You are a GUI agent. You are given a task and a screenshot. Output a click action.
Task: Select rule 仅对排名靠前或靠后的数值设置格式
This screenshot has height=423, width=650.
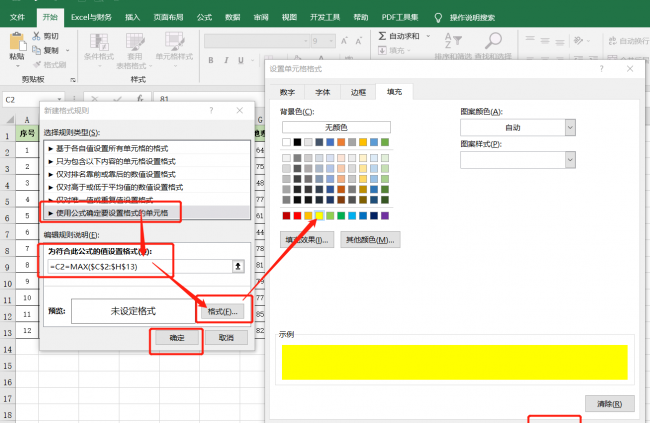(x=147, y=174)
